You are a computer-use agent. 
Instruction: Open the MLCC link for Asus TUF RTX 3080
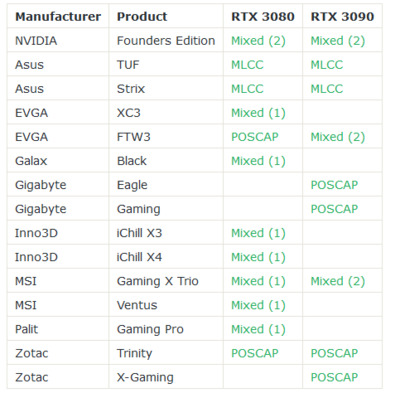[247, 65]
